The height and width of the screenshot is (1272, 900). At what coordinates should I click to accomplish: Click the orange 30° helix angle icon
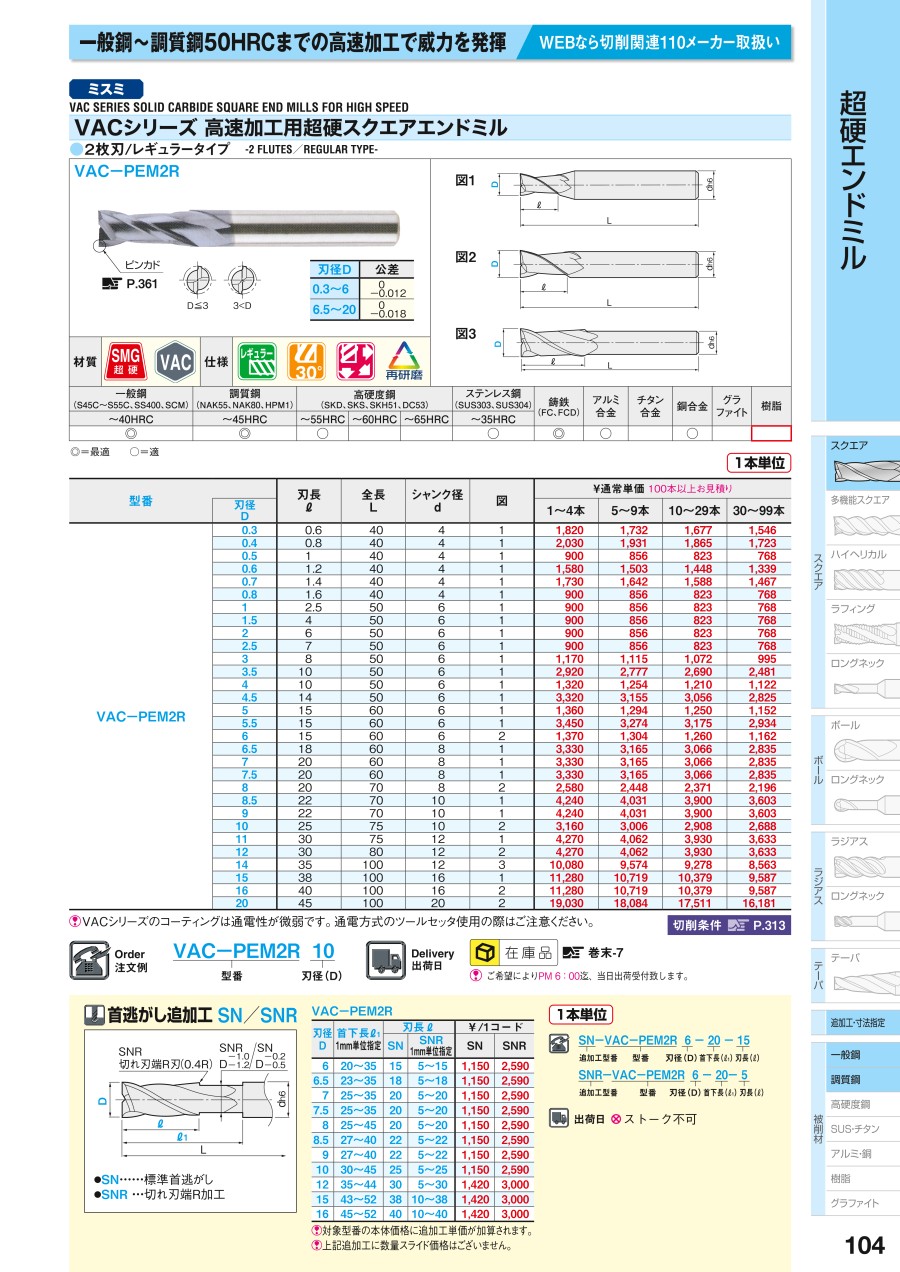(x=306, y=361)
